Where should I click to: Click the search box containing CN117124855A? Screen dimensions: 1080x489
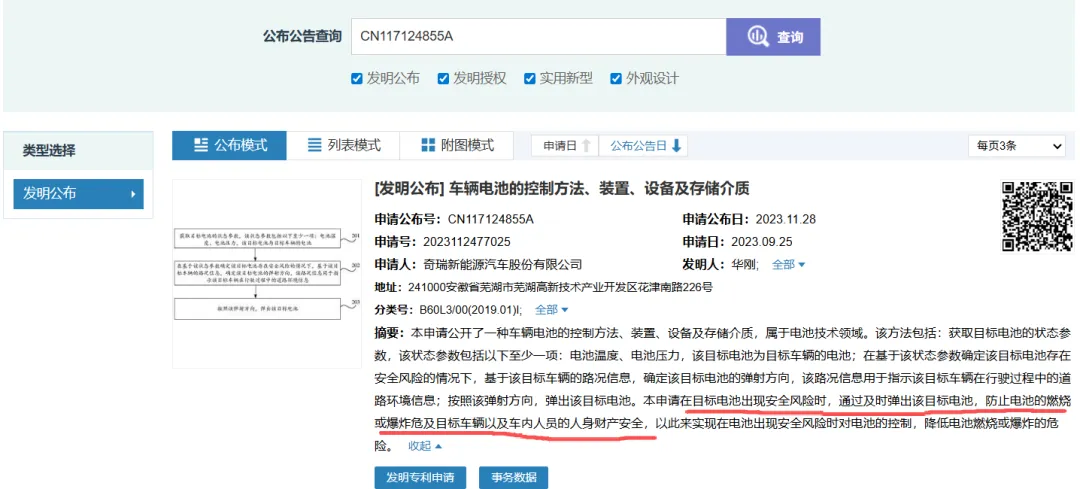537,37
